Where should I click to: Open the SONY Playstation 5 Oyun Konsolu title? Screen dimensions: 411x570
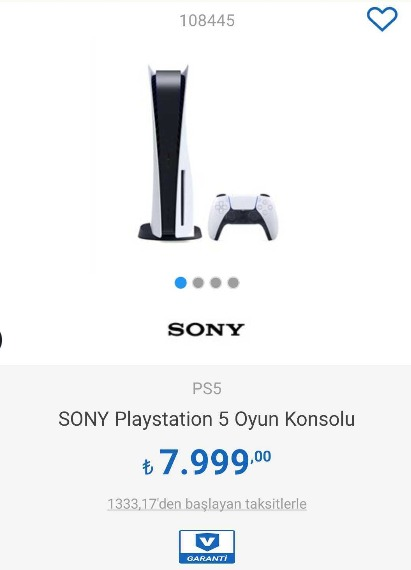point(206,419)
